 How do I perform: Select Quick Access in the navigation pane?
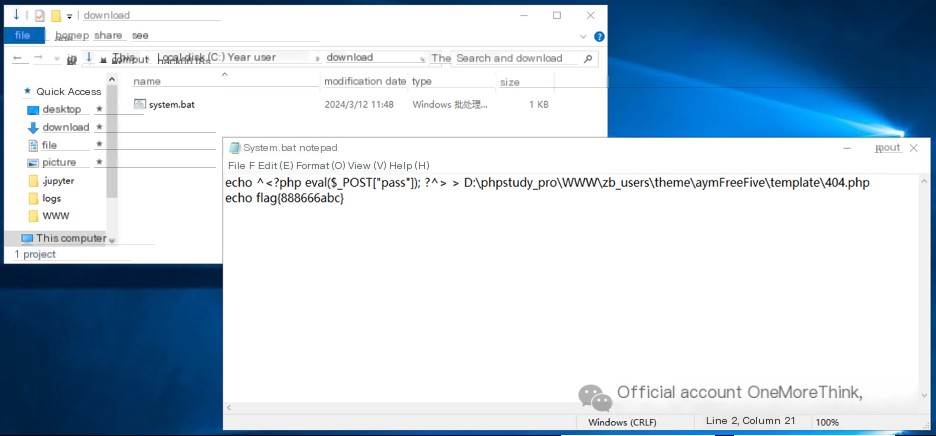[x=69, y=91]
